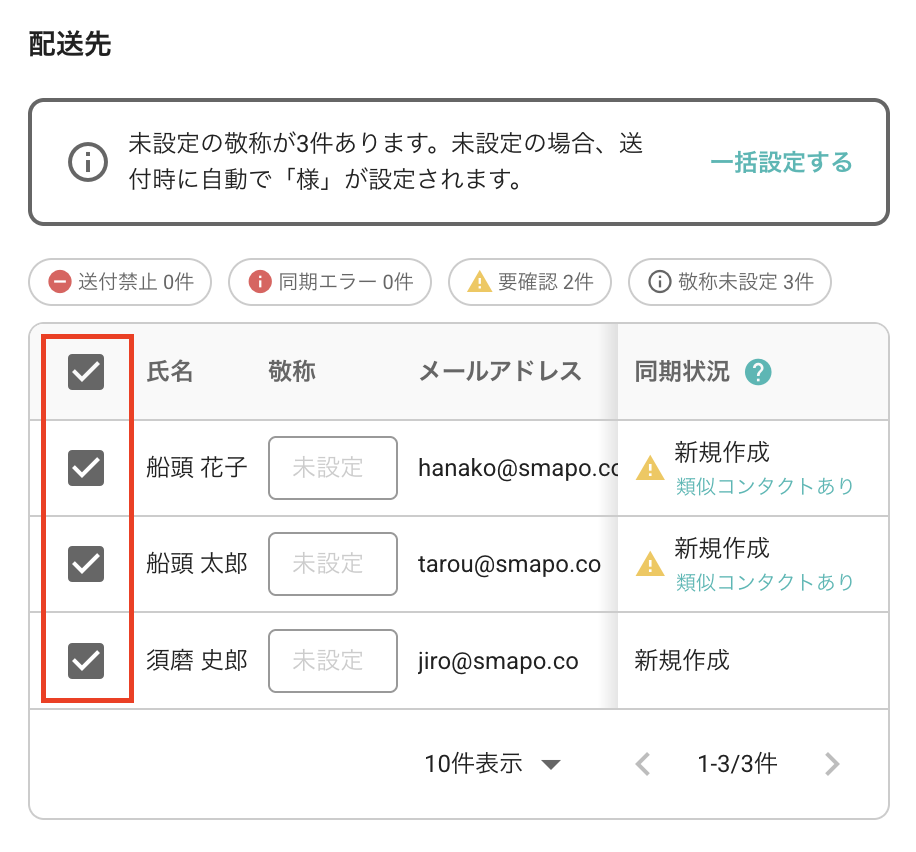Open the 同期状況 help question-mark icon
This screenshot has height=852, width=916.
point(758,372)
